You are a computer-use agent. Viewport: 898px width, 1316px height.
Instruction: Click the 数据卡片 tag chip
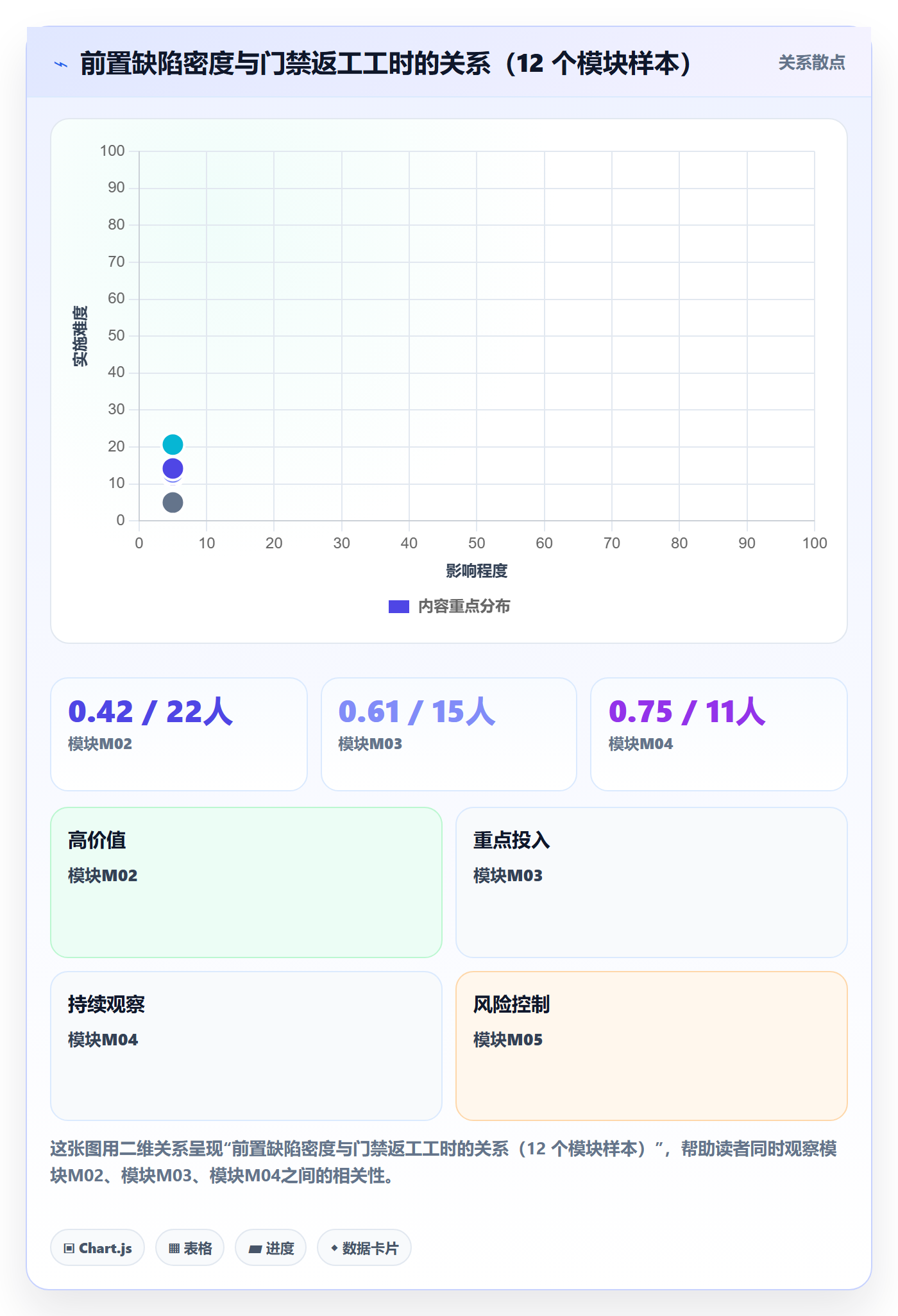[364, 1248]
